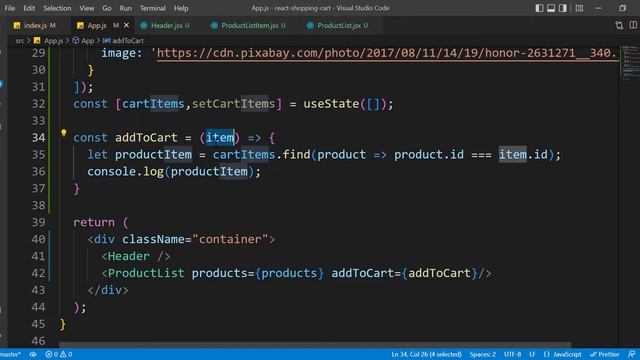640x360 pixels.
Task: Click '{products}' prop value on line 42
Action: 289,273
